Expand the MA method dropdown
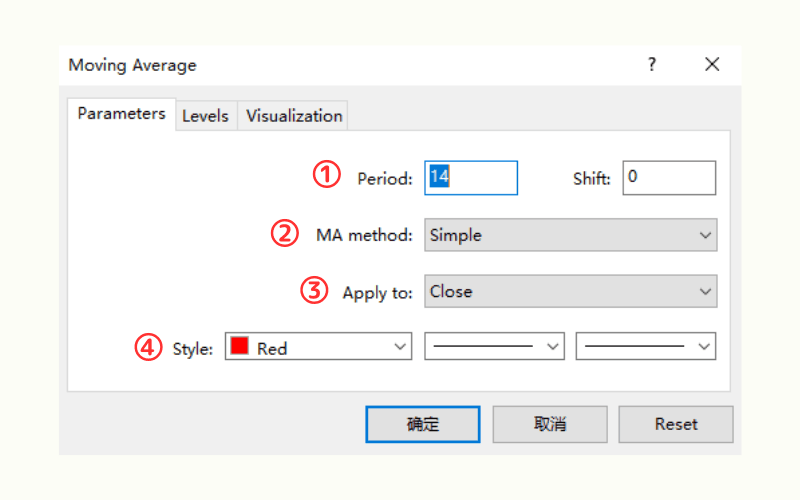This screenshot has height=500, width=800. [570, 235]
